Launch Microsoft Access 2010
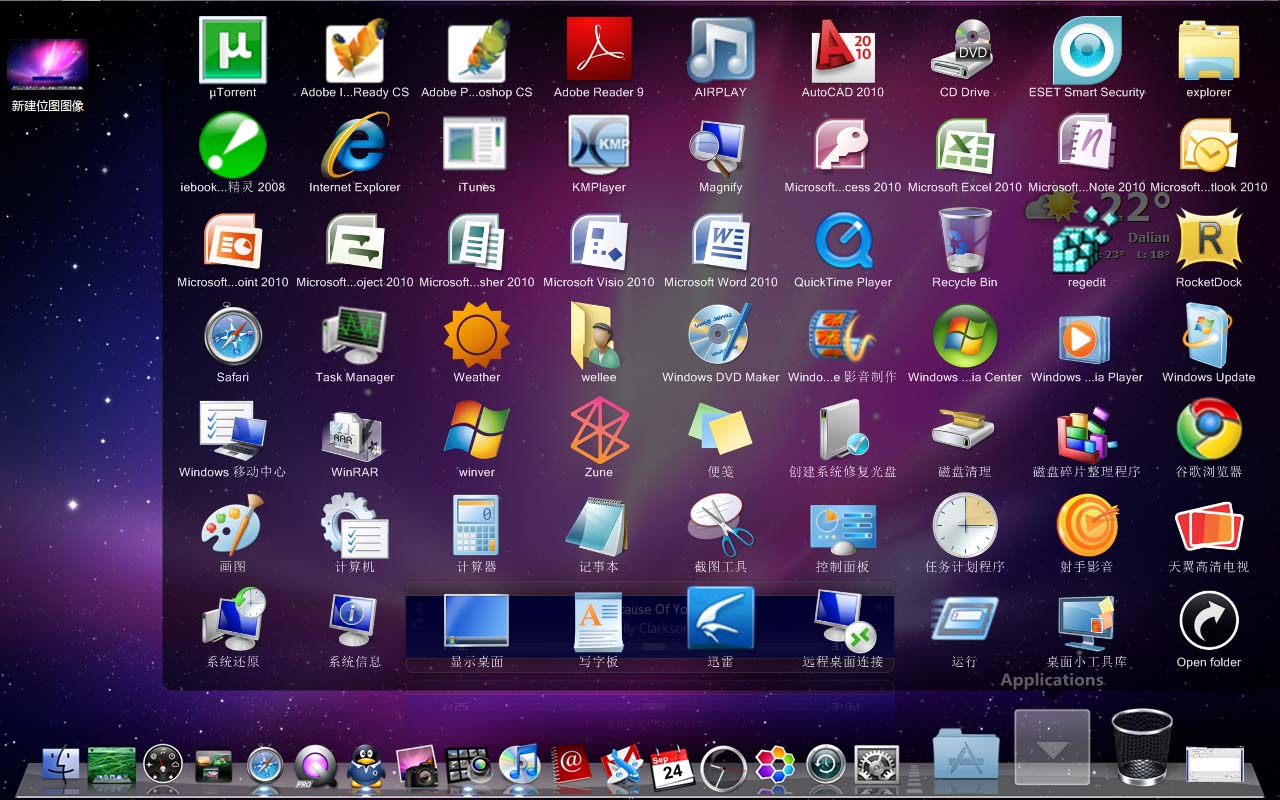 [x=843, y=145]
